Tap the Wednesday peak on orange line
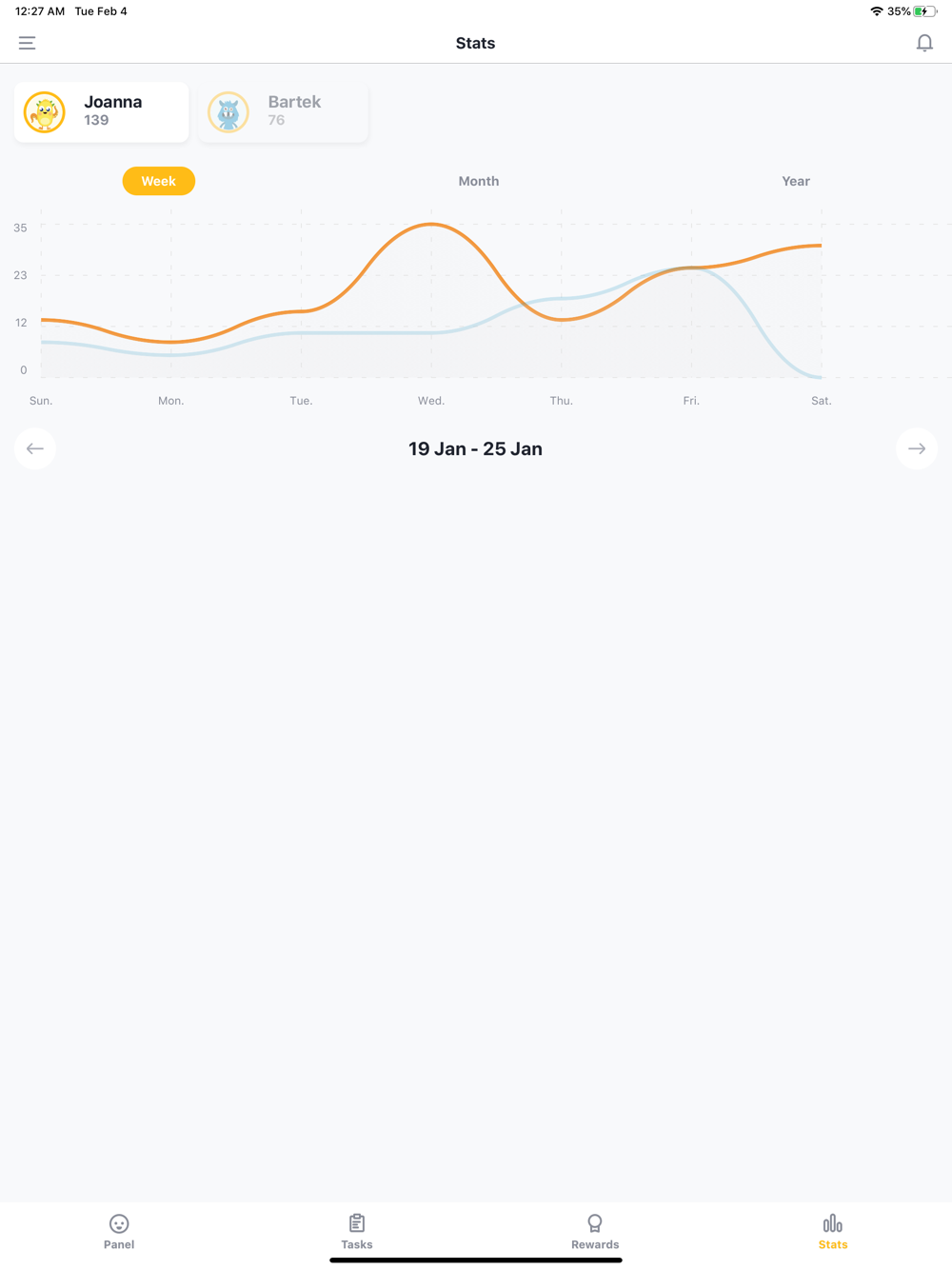 tap(431, 225)
